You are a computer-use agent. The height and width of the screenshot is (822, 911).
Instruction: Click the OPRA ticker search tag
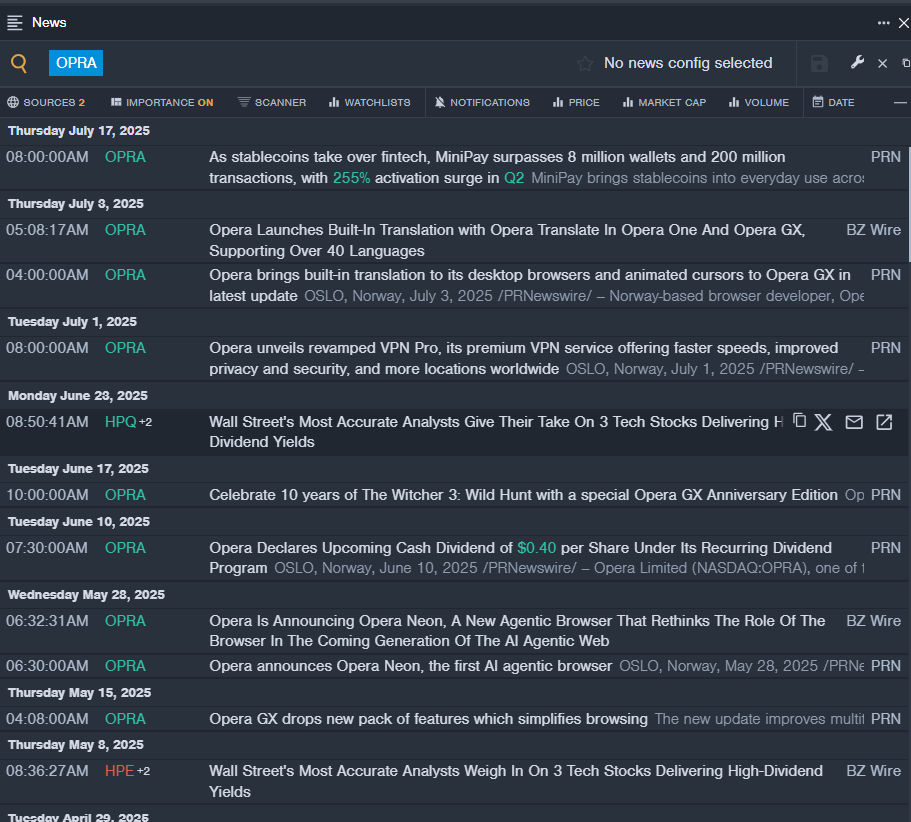click(76, 63)
